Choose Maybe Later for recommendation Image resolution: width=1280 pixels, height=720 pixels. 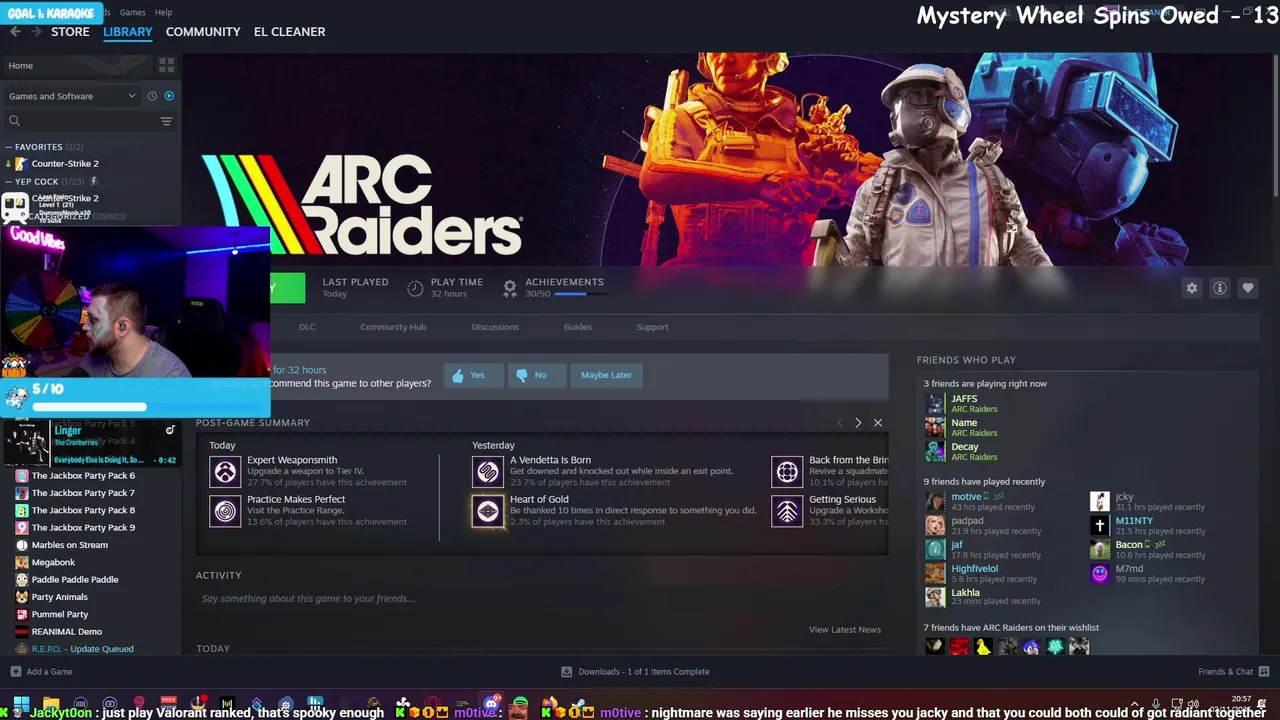point(606,375)
